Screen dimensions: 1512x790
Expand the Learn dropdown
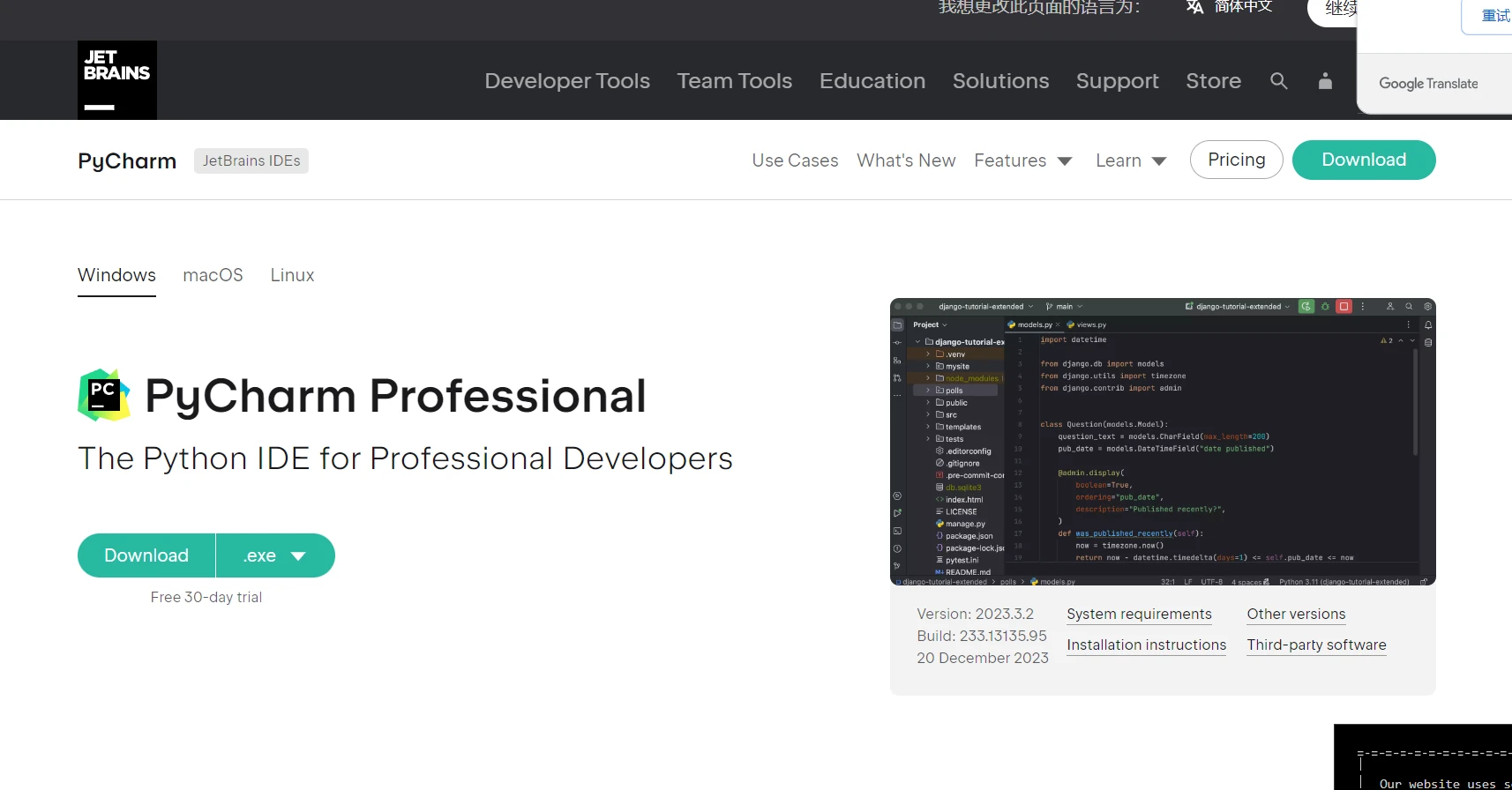[x=1131, y=160]
